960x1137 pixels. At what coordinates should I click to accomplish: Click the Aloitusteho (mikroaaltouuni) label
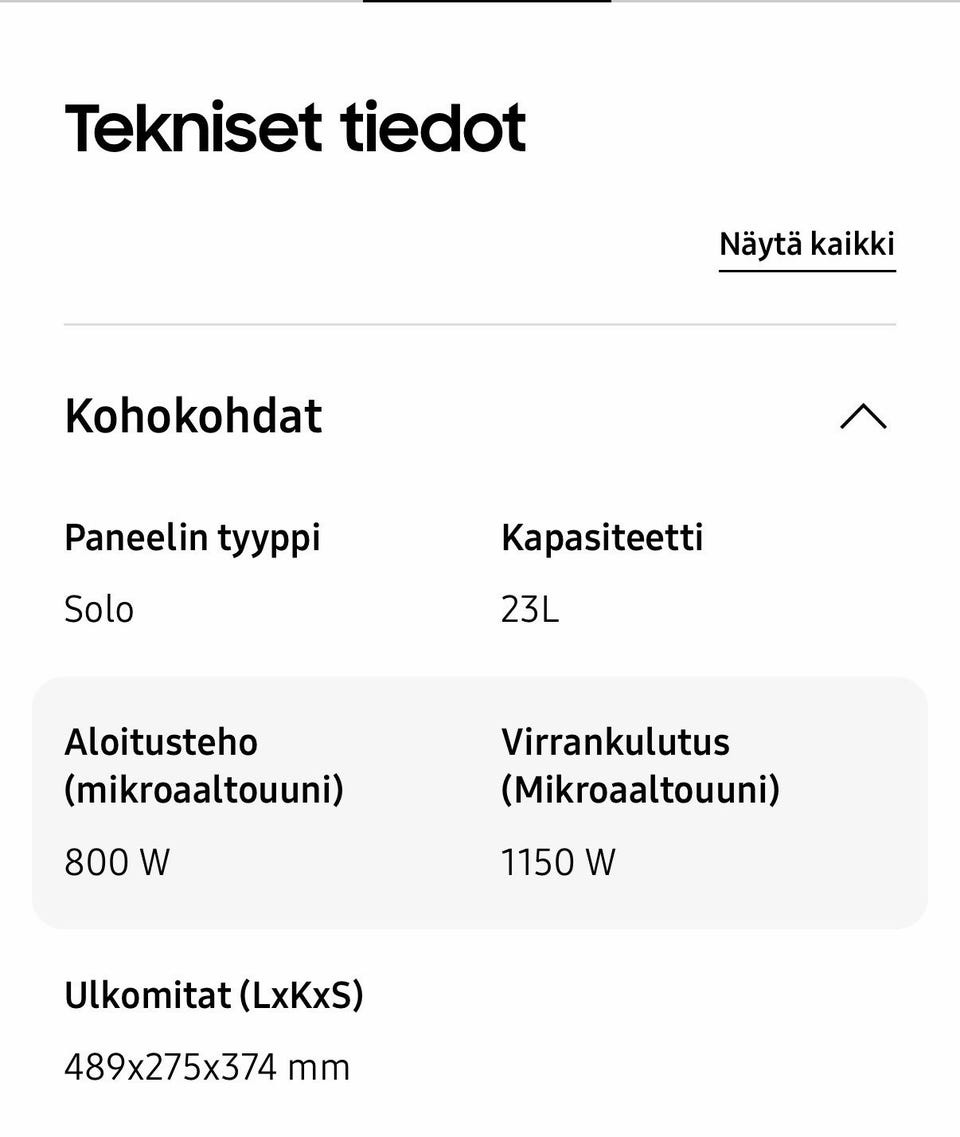204,765
